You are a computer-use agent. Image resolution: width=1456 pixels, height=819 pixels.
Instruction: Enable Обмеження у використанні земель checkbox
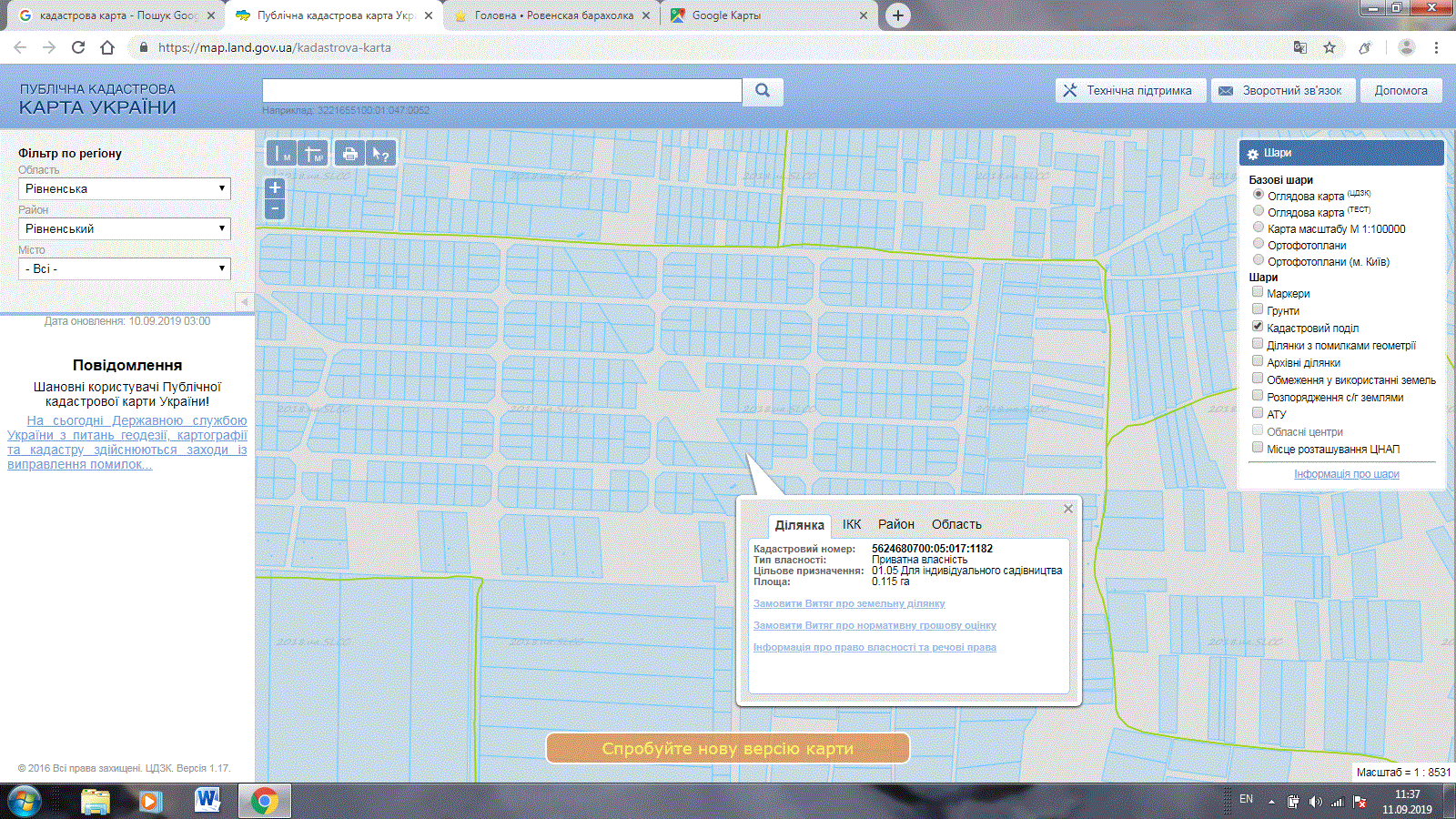pyautogui.click(x=1258, y=379)
